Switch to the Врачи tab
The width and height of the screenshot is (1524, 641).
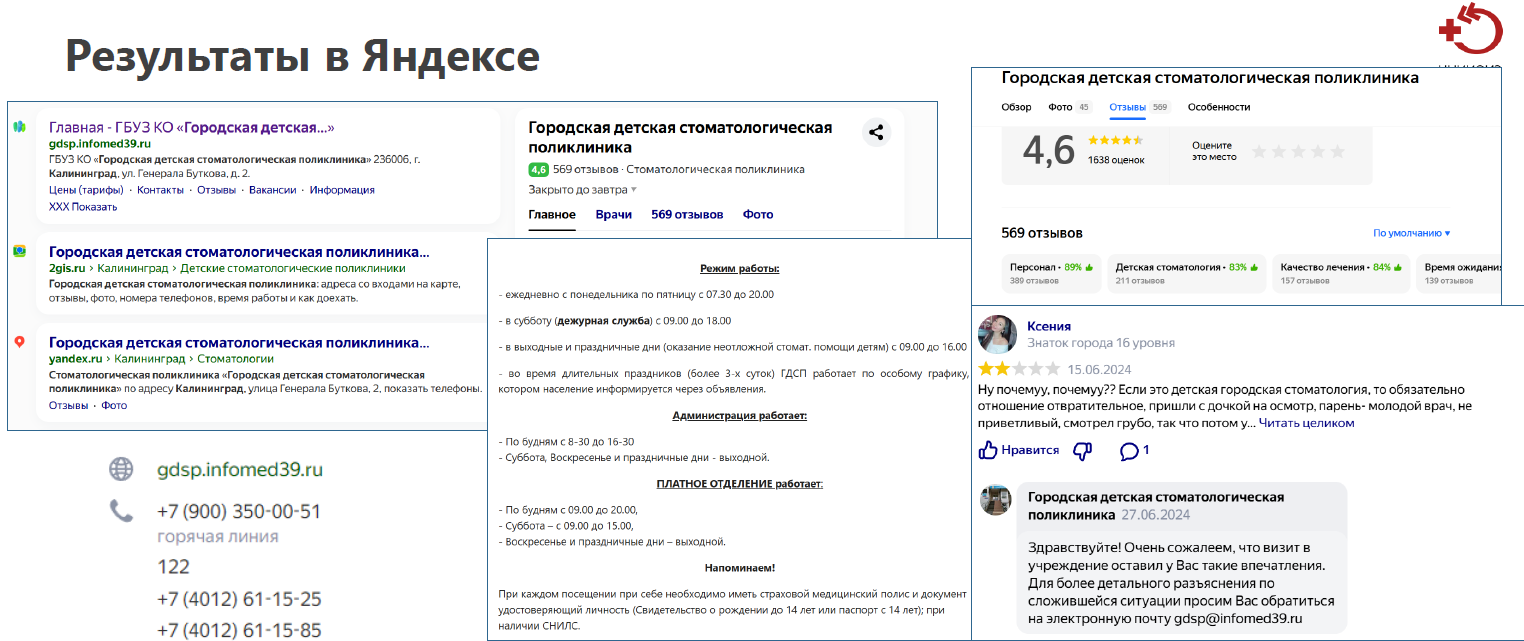[x=613, y=214]
